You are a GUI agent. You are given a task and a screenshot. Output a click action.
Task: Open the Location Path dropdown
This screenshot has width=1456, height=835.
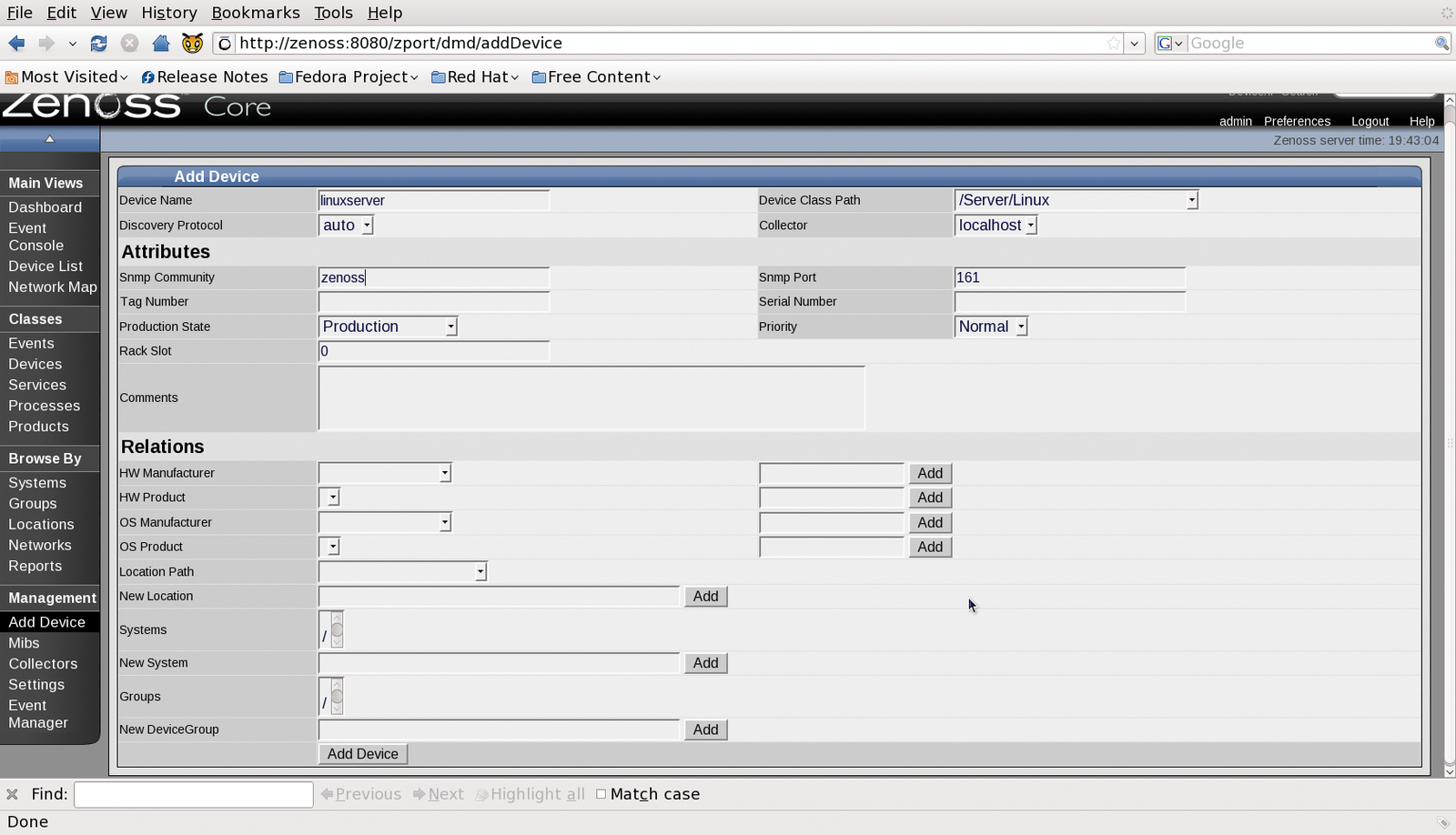(403, 571)
